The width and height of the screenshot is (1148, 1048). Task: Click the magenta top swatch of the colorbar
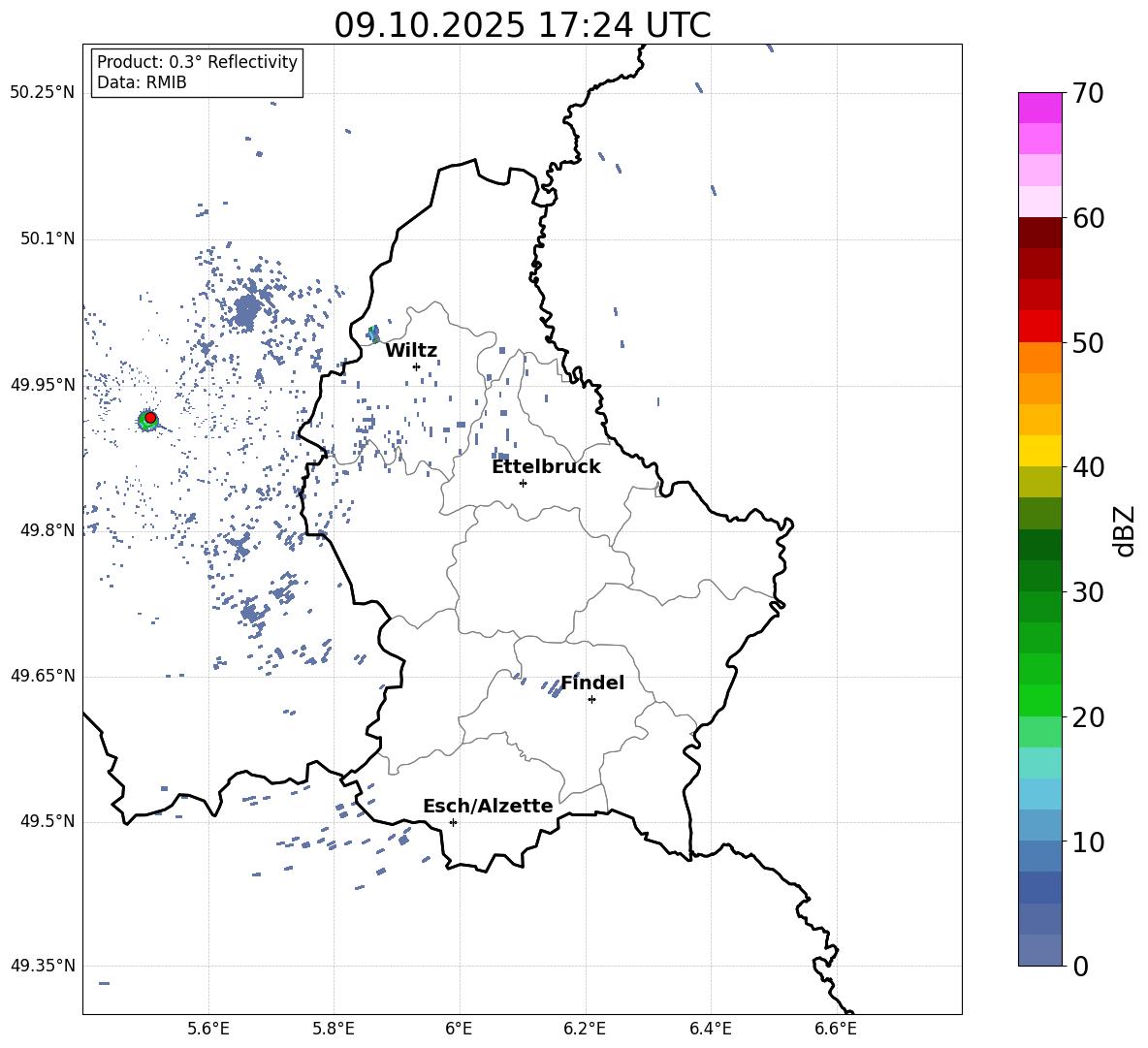[1039, 108]
